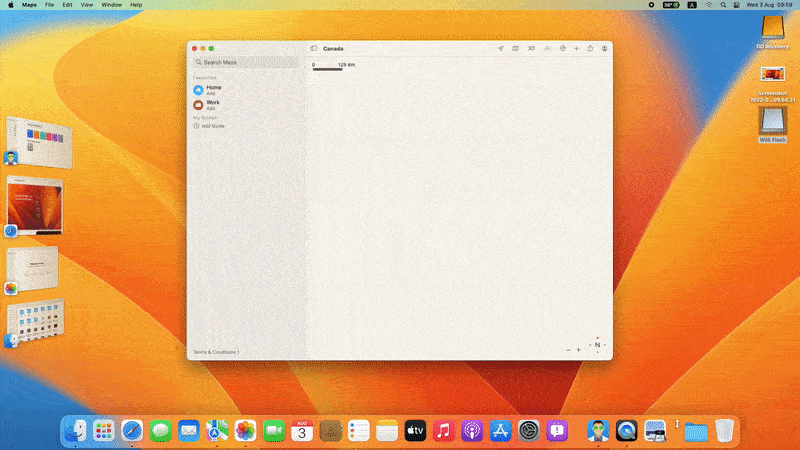Click the compass N control

click(597, 345)
